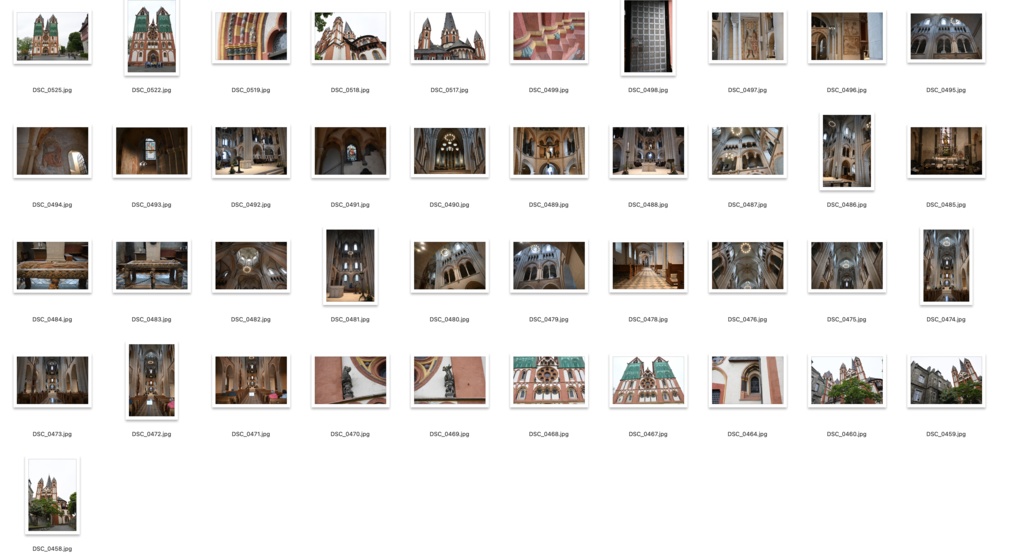This screenshot has height=557, width=1024.
Task: Select the DSC_0522.jpg file name
Action: (x=152, y=90)
